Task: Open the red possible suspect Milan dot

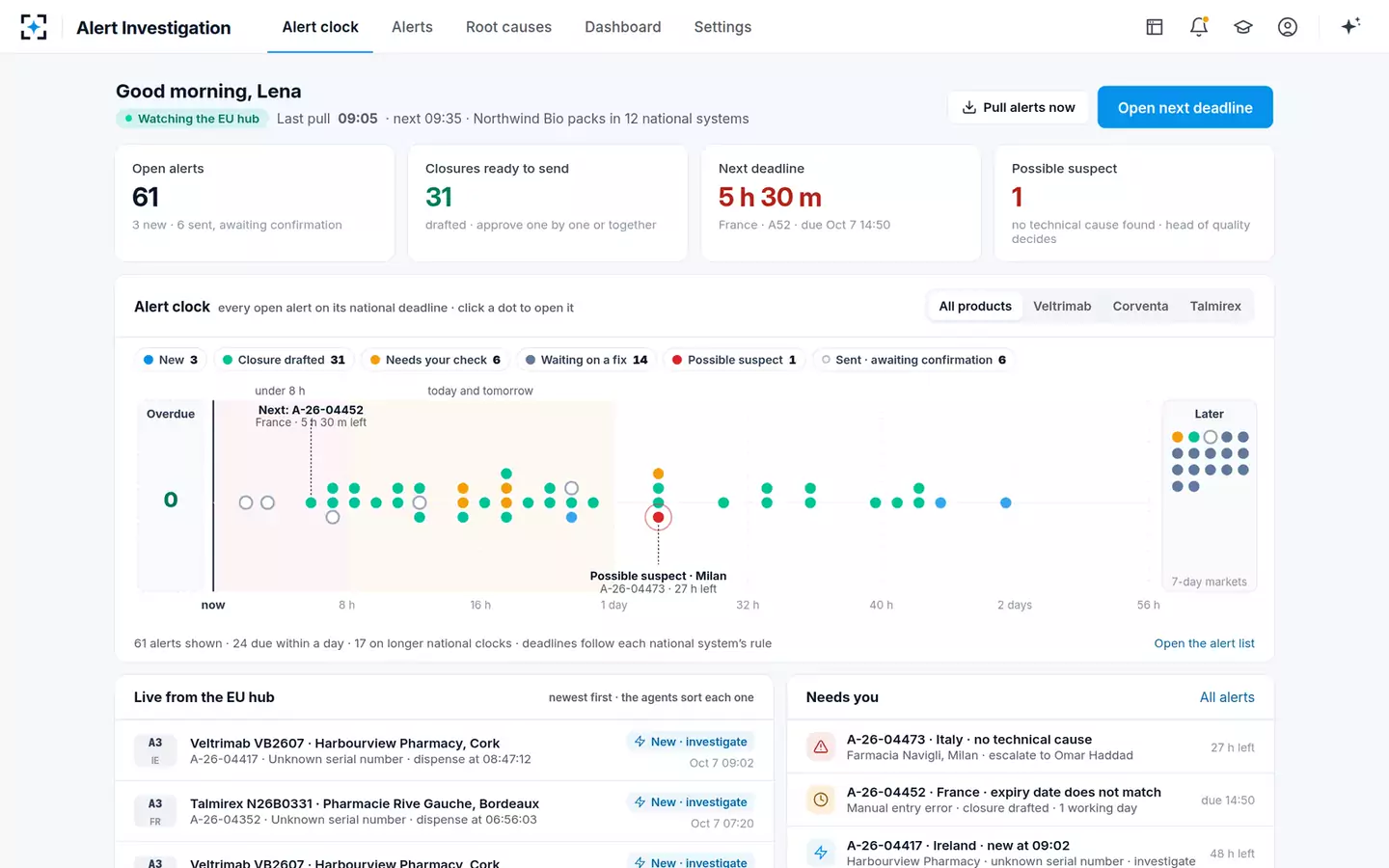Action: 658,518
